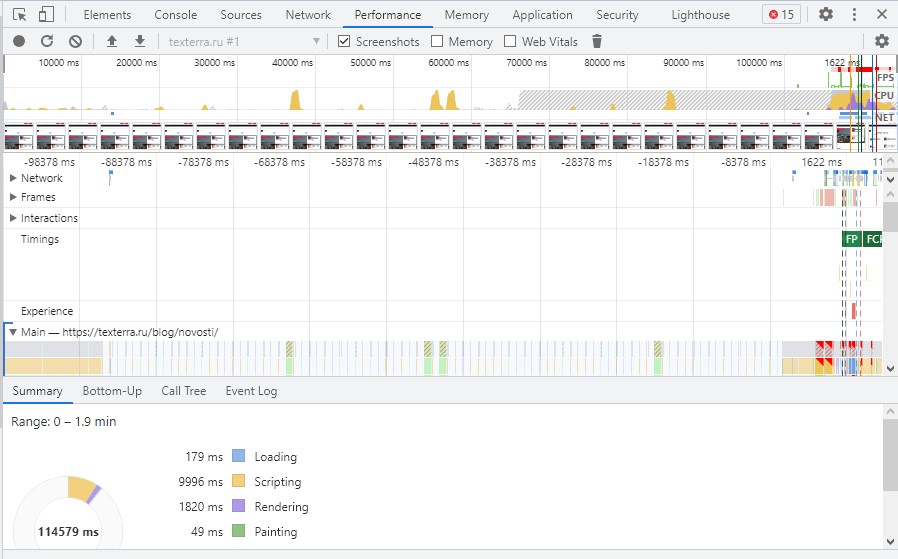The image size is (898, 559).
Task: Click the load profile upload icon
Action: point(112,41)
